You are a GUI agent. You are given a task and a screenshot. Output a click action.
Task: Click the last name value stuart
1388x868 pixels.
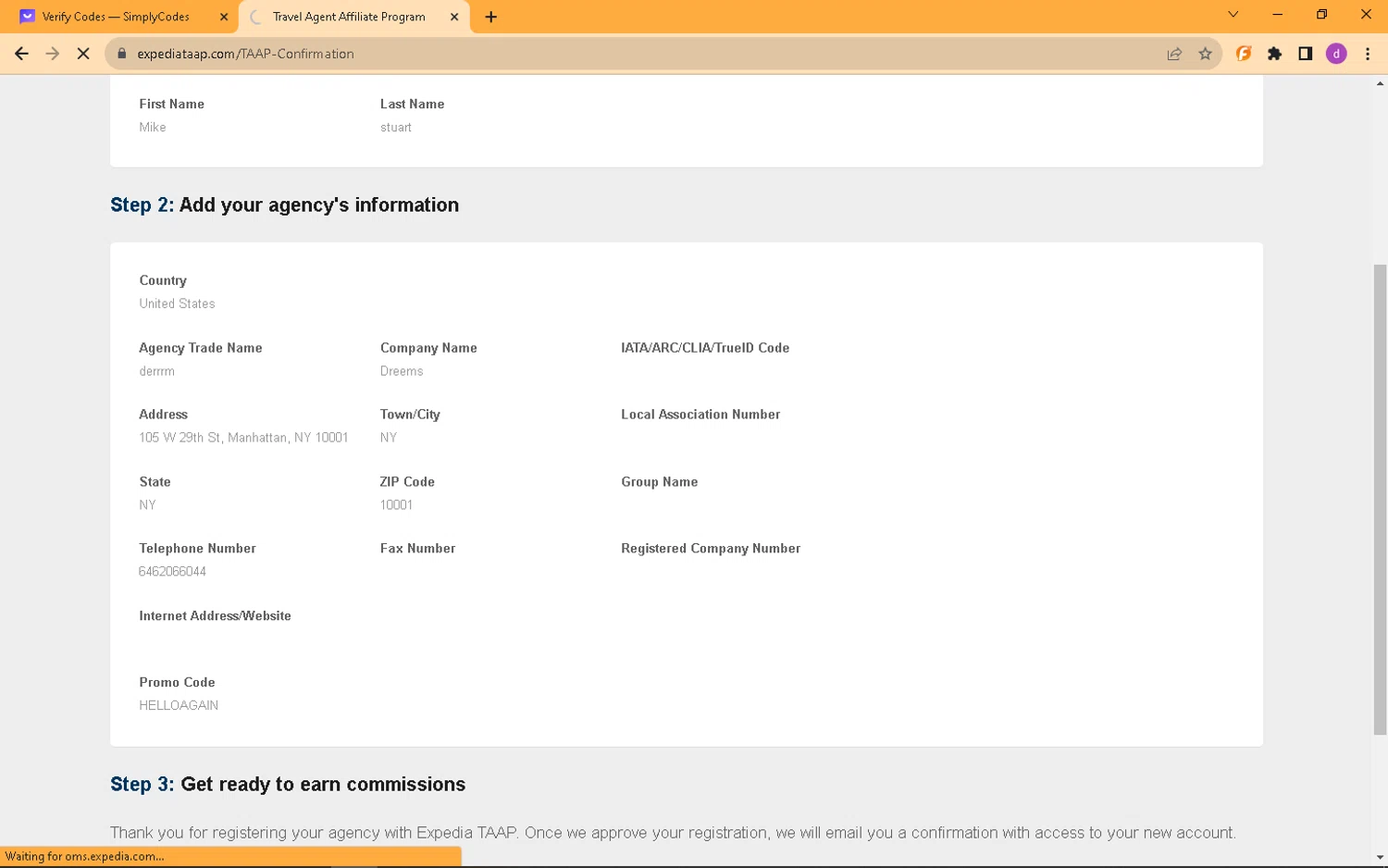point(396,128)
